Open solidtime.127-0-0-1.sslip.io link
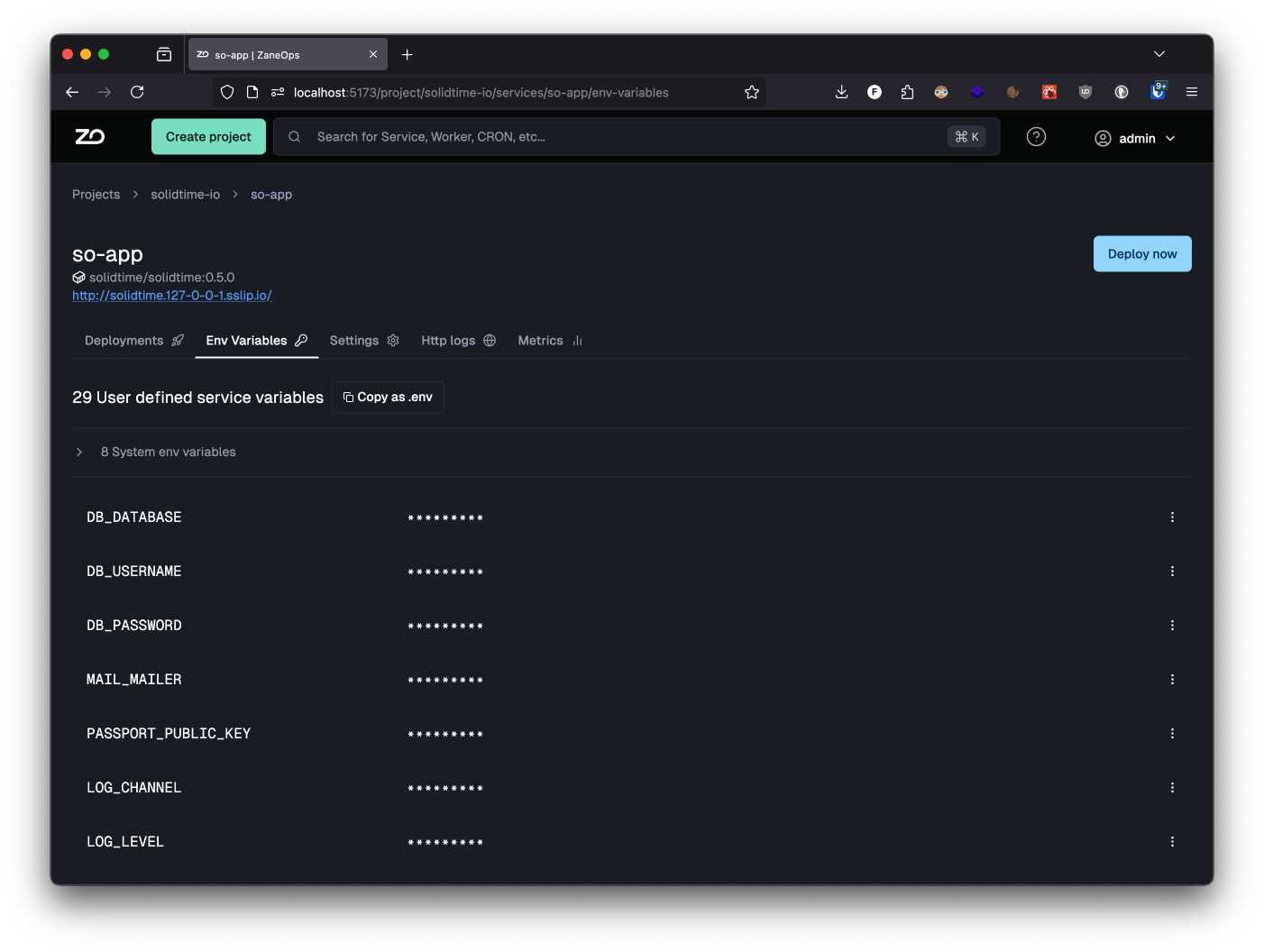Viewport: 1264px width, 952px height. pyautogui.click(x=172, y=296)
